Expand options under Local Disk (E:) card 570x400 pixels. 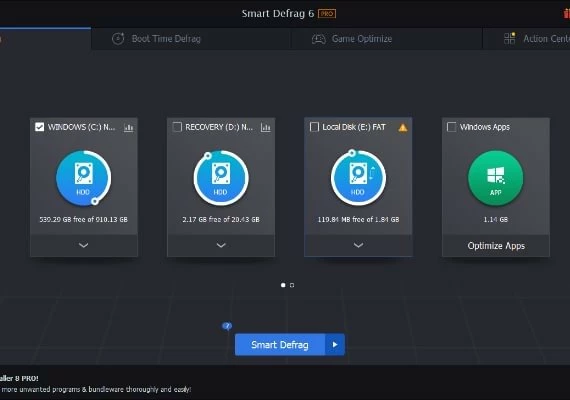coord(358,245)
